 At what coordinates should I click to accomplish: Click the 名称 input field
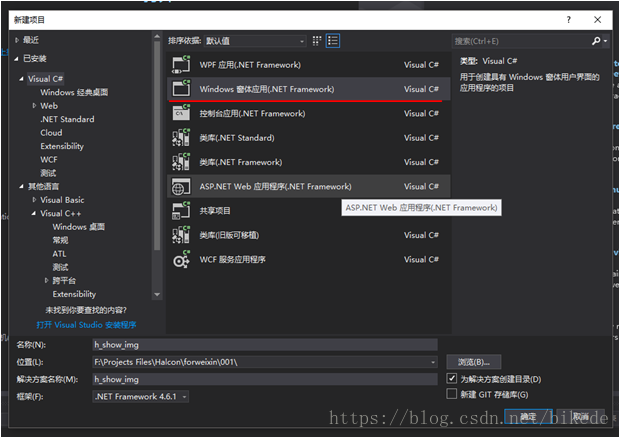pos(265,345)
